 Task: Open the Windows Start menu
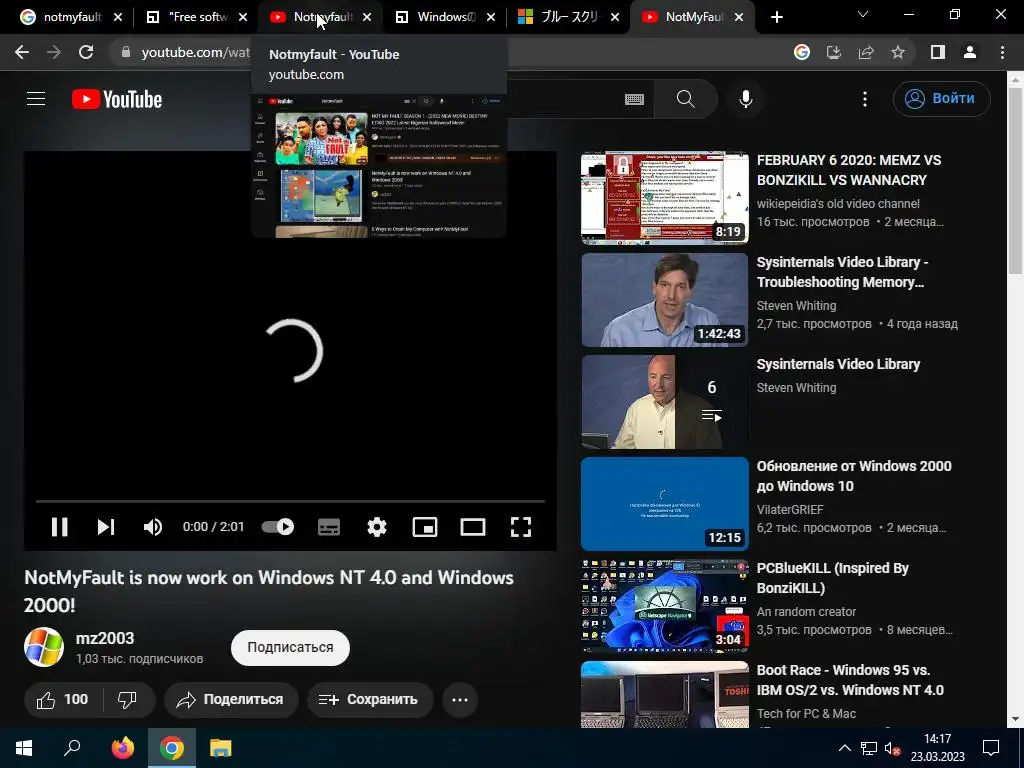24,748
